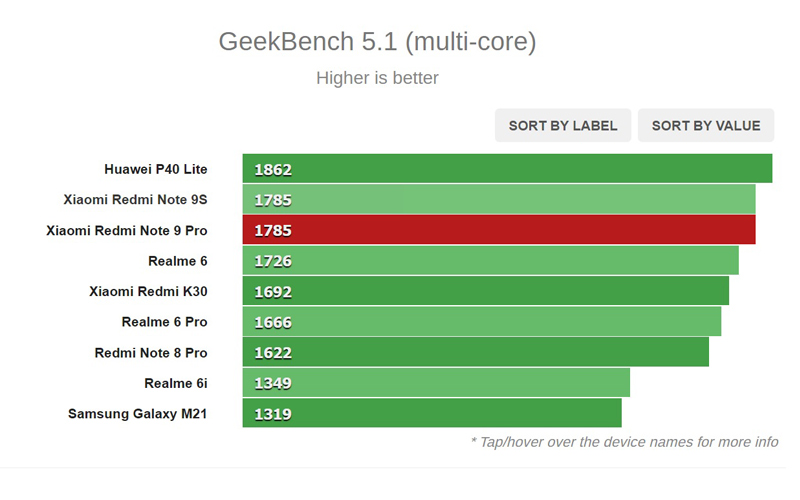
Task: Click the Redmi Note 8 Pro label
Action: click(151, 353)
